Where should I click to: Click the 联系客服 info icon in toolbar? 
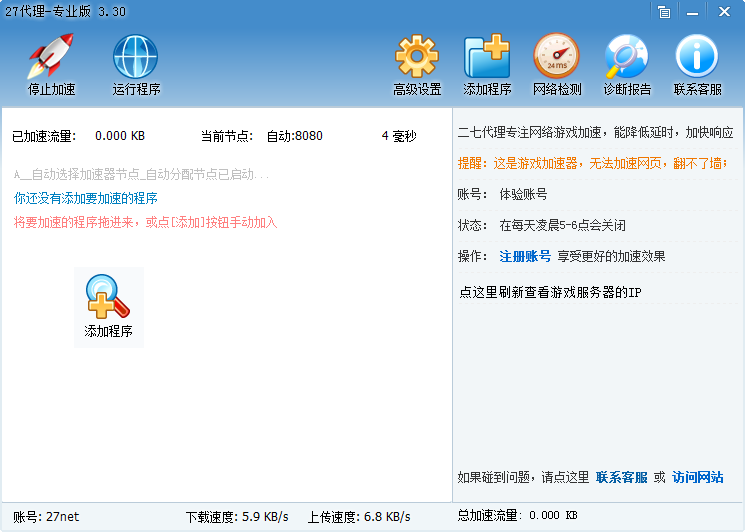pyautogui.click(x=697, y=57)
